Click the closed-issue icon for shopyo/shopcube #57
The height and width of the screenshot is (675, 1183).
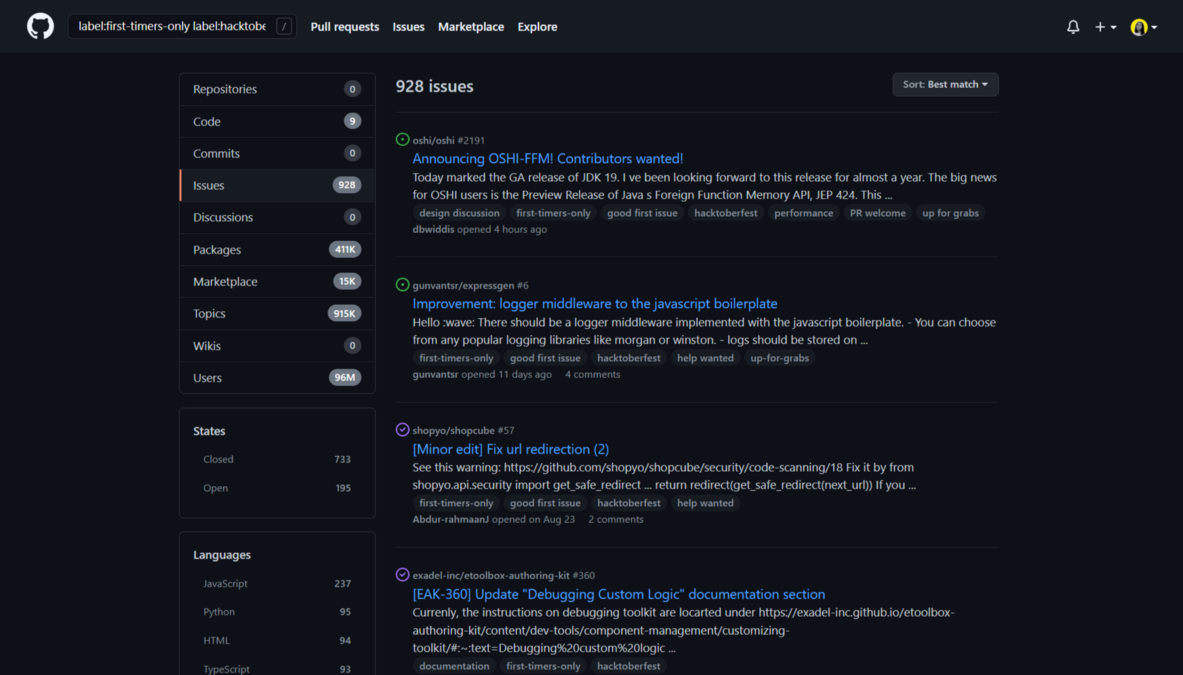pyautogui.click(x=402, y=429)
